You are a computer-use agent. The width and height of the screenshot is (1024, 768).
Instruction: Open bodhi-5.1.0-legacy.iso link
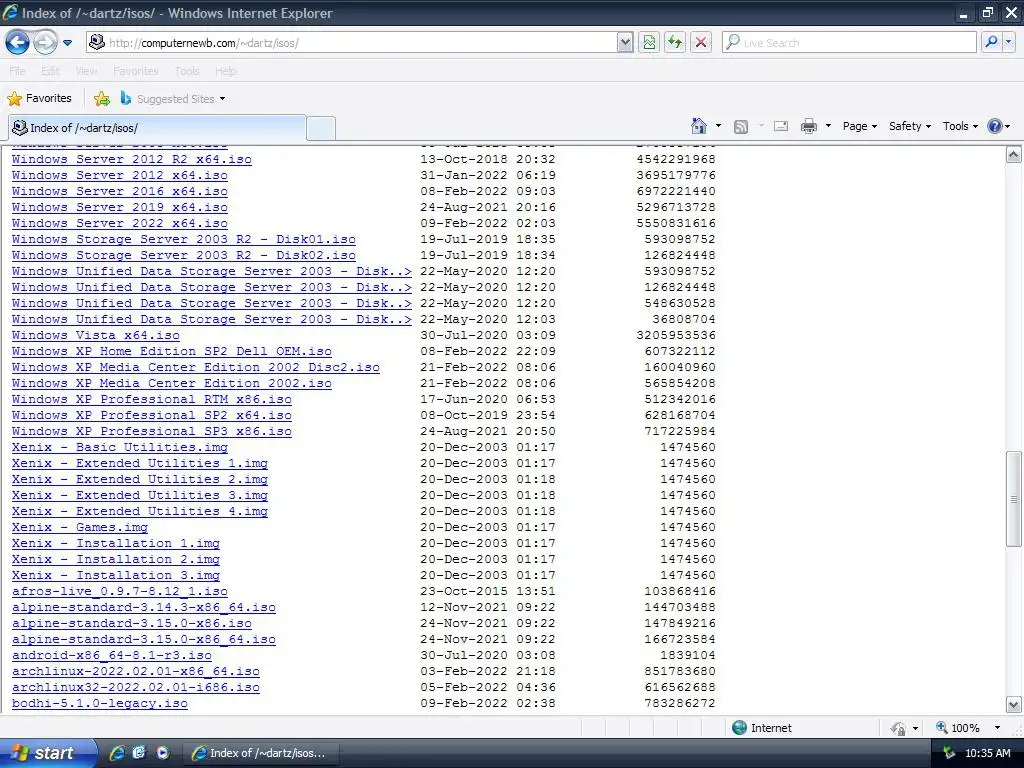pos(100,703)
